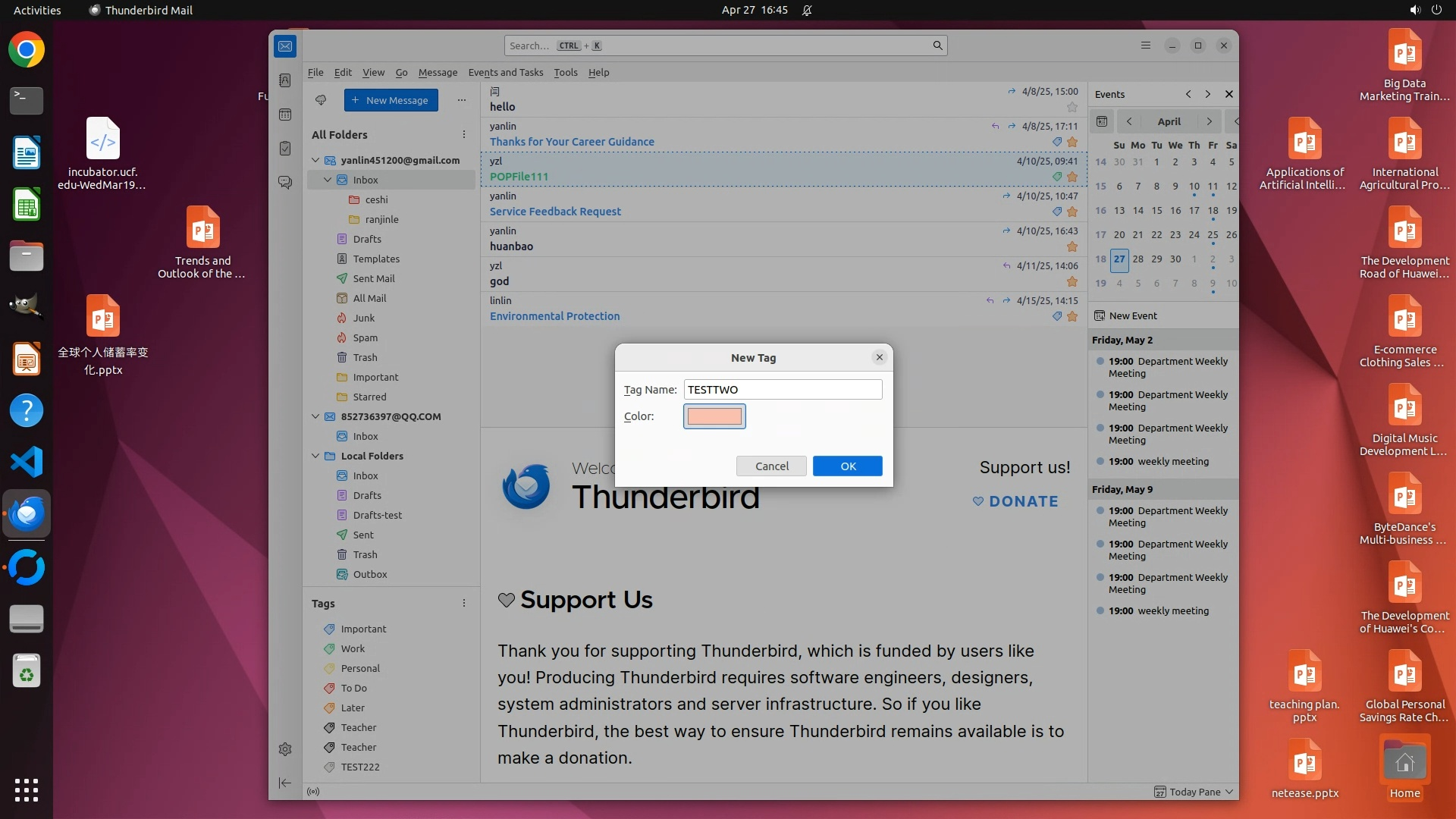Screen dimensions: 1456x819
Task: Open the Address Book space icon
Action: [285, 80]
